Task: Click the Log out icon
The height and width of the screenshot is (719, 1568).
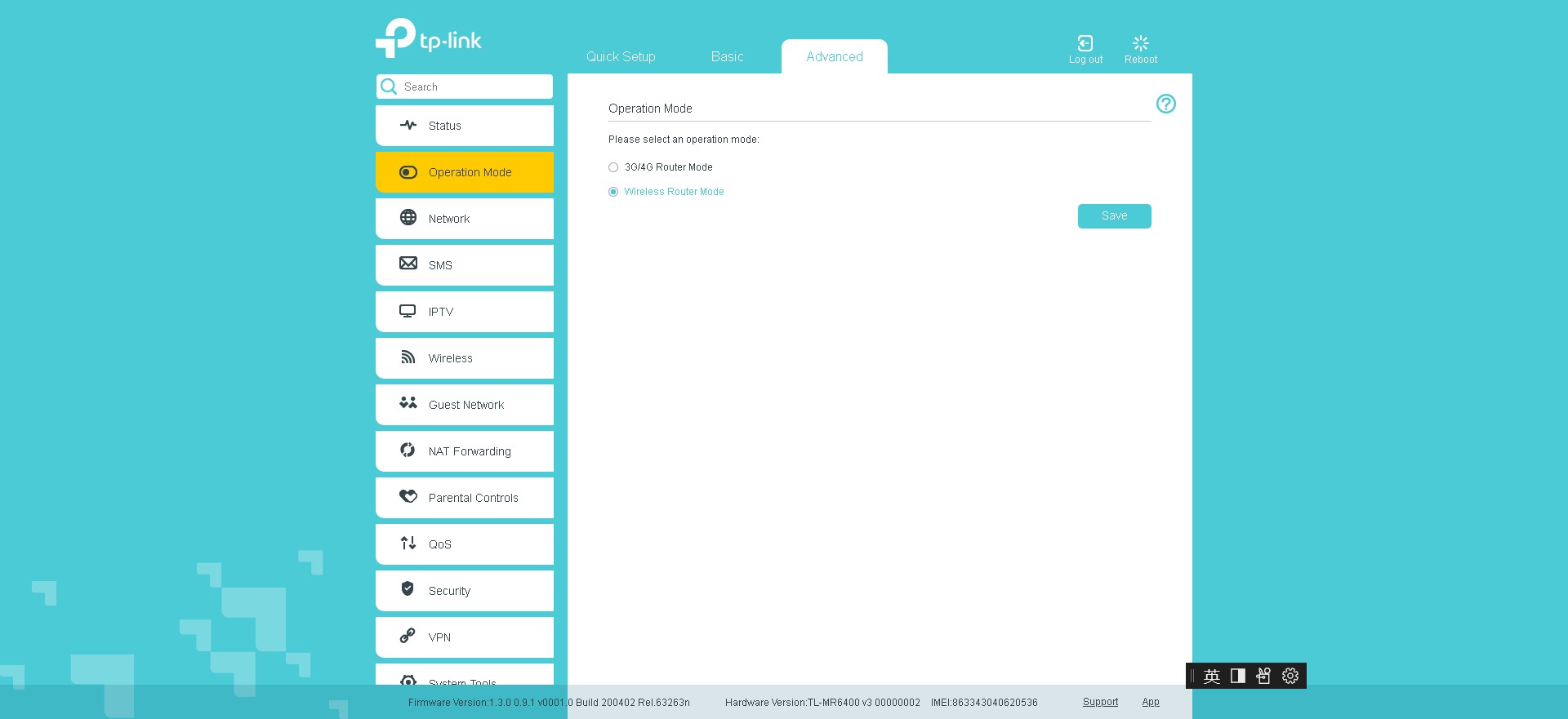Action: click(x=1085, y=43)
